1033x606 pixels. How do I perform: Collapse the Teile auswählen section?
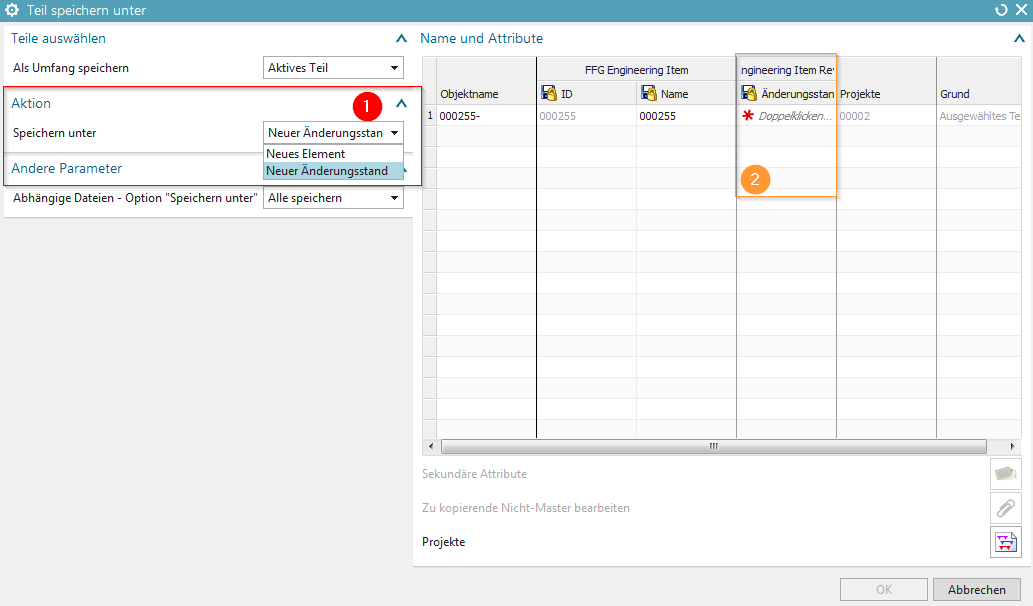pyautogui.click(x=401, y=39)
